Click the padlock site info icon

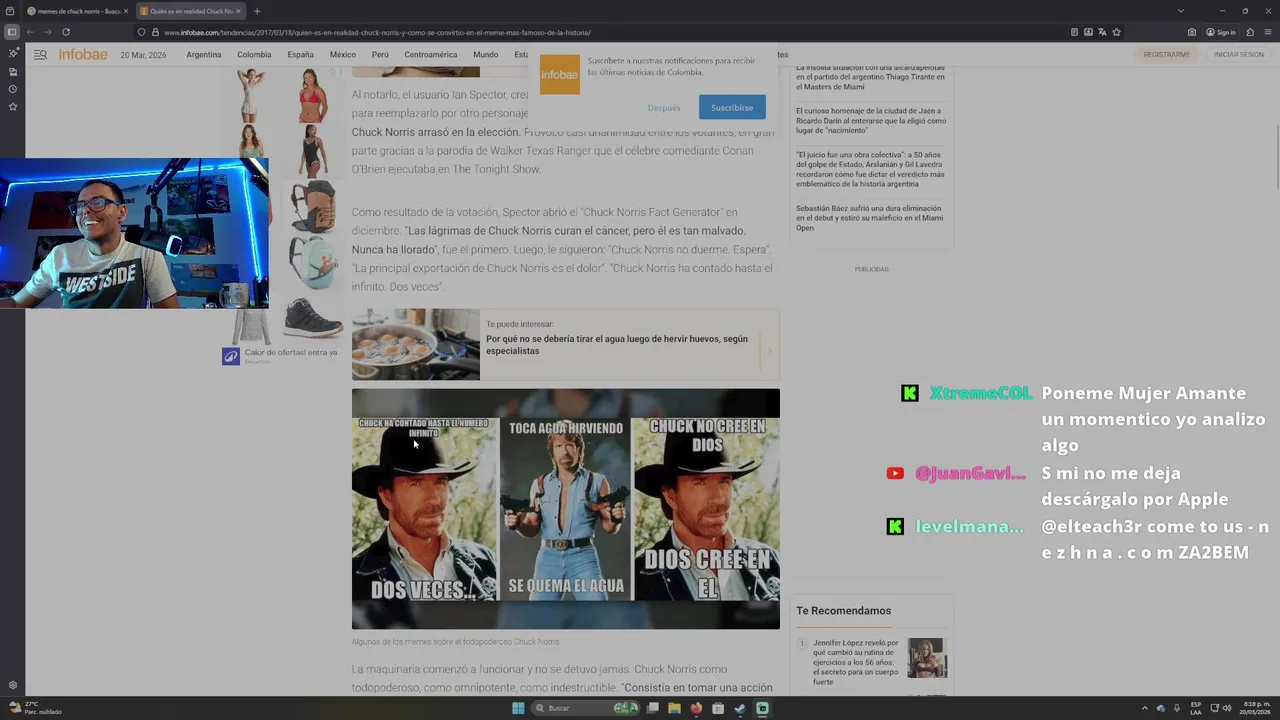click(x=155, y=32)
